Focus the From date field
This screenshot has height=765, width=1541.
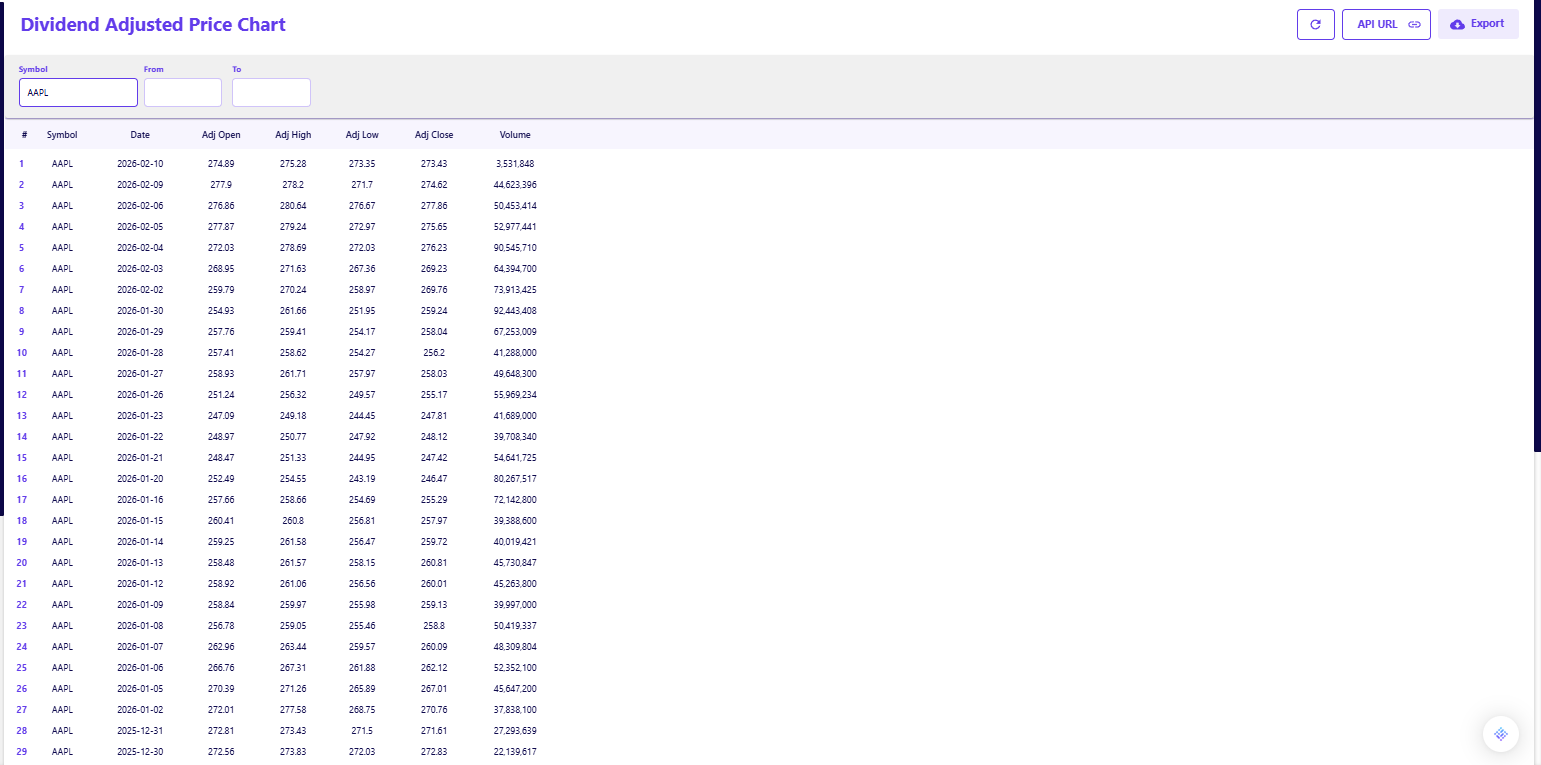[183, 92]
